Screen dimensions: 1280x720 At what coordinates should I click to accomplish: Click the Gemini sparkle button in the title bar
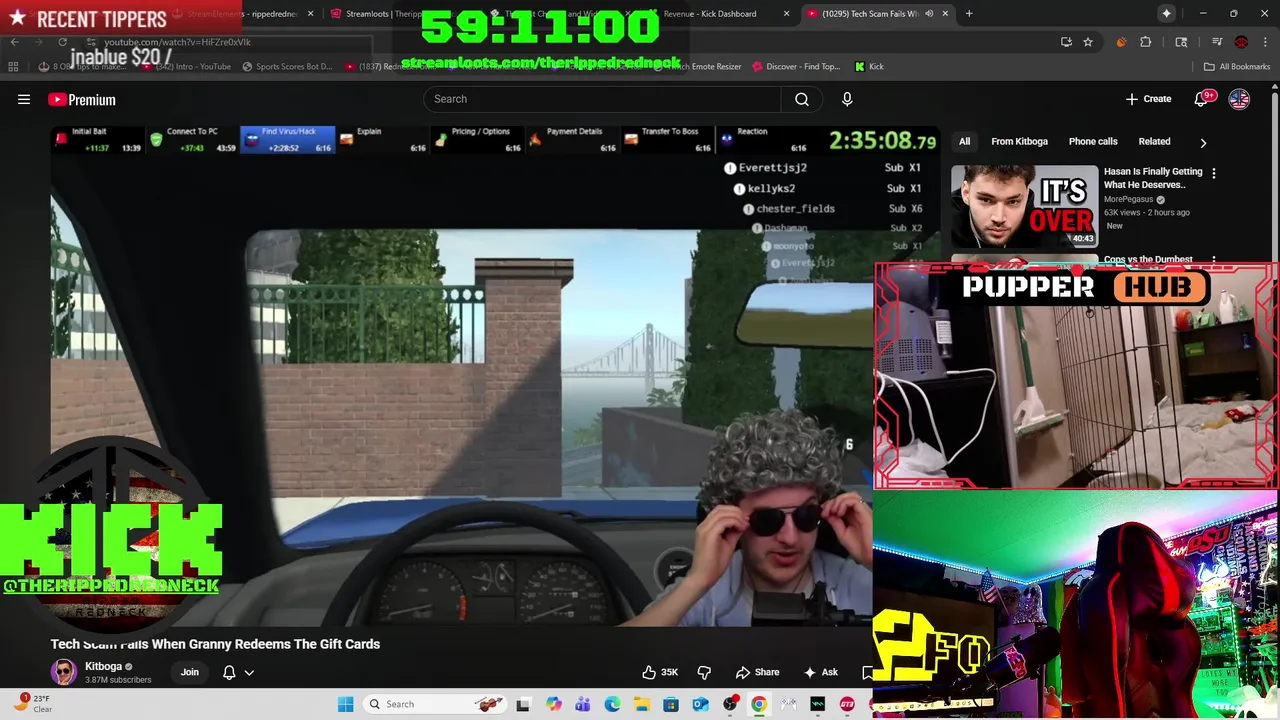(x=1166, y=13)
